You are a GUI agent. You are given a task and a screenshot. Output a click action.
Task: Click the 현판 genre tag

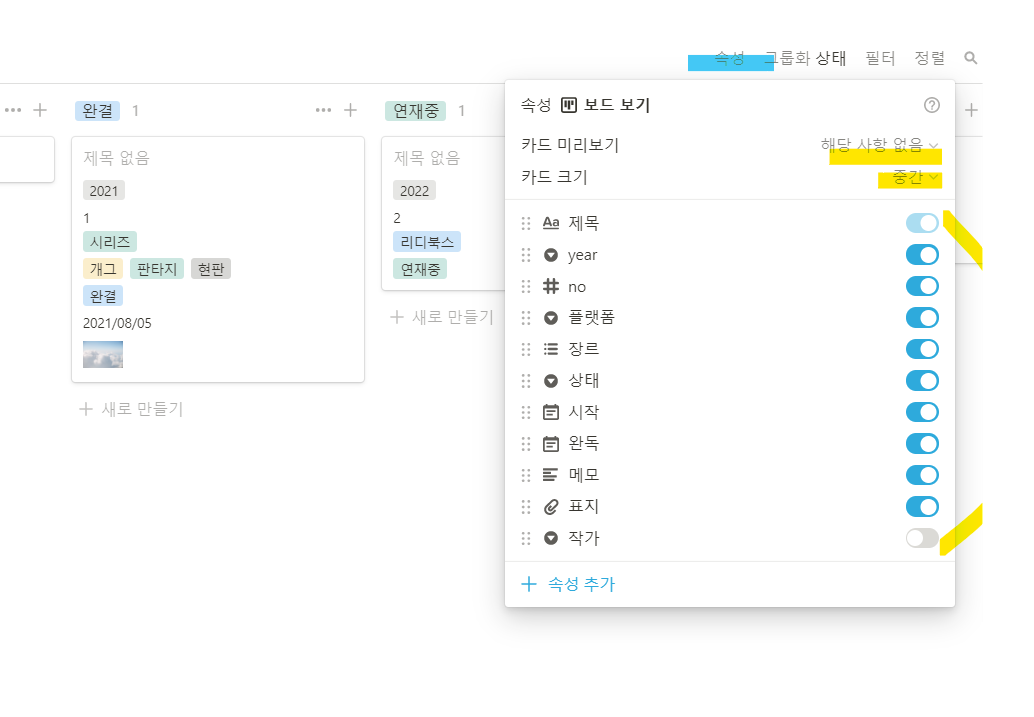[211, 269]
